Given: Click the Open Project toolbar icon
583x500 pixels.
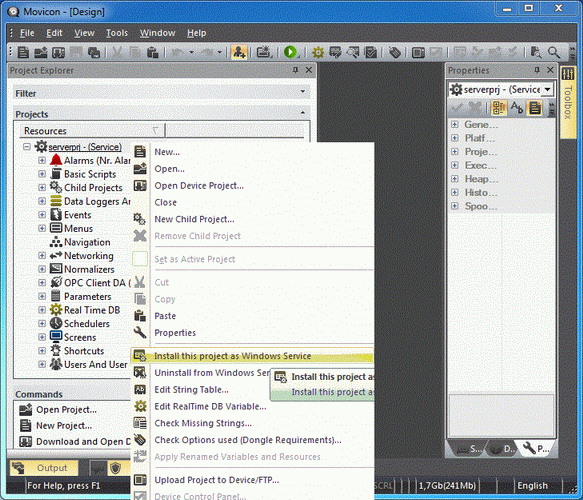Looking at the screenshot, I should tap(41, 52).
